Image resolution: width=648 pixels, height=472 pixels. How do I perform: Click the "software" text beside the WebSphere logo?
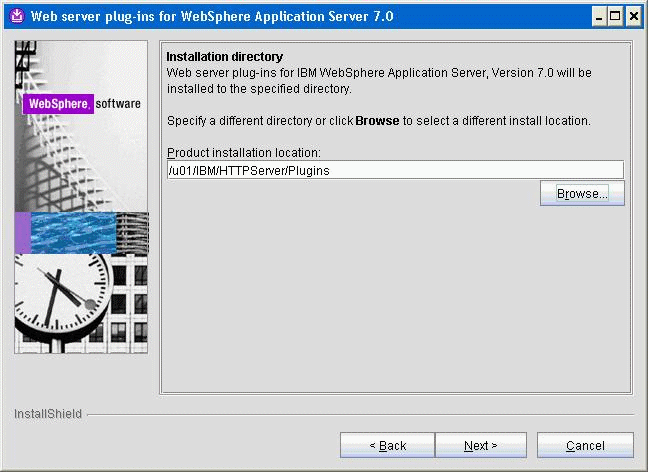tap(118, 104)
